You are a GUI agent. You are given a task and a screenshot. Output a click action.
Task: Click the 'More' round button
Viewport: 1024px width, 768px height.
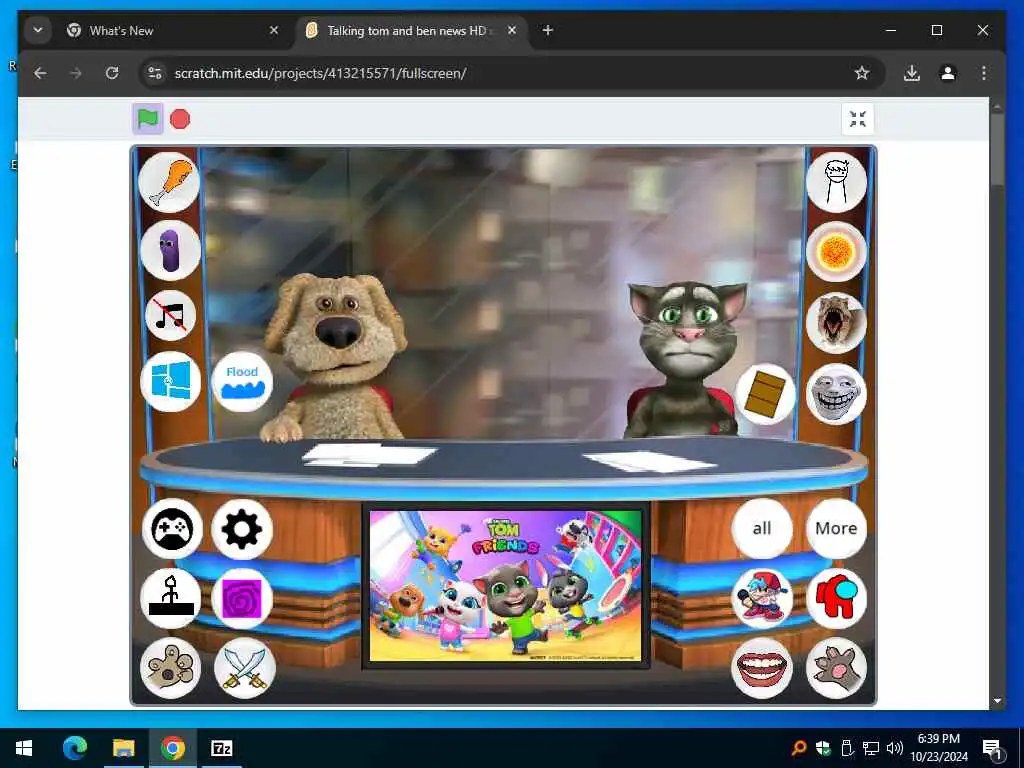(837, 528)
